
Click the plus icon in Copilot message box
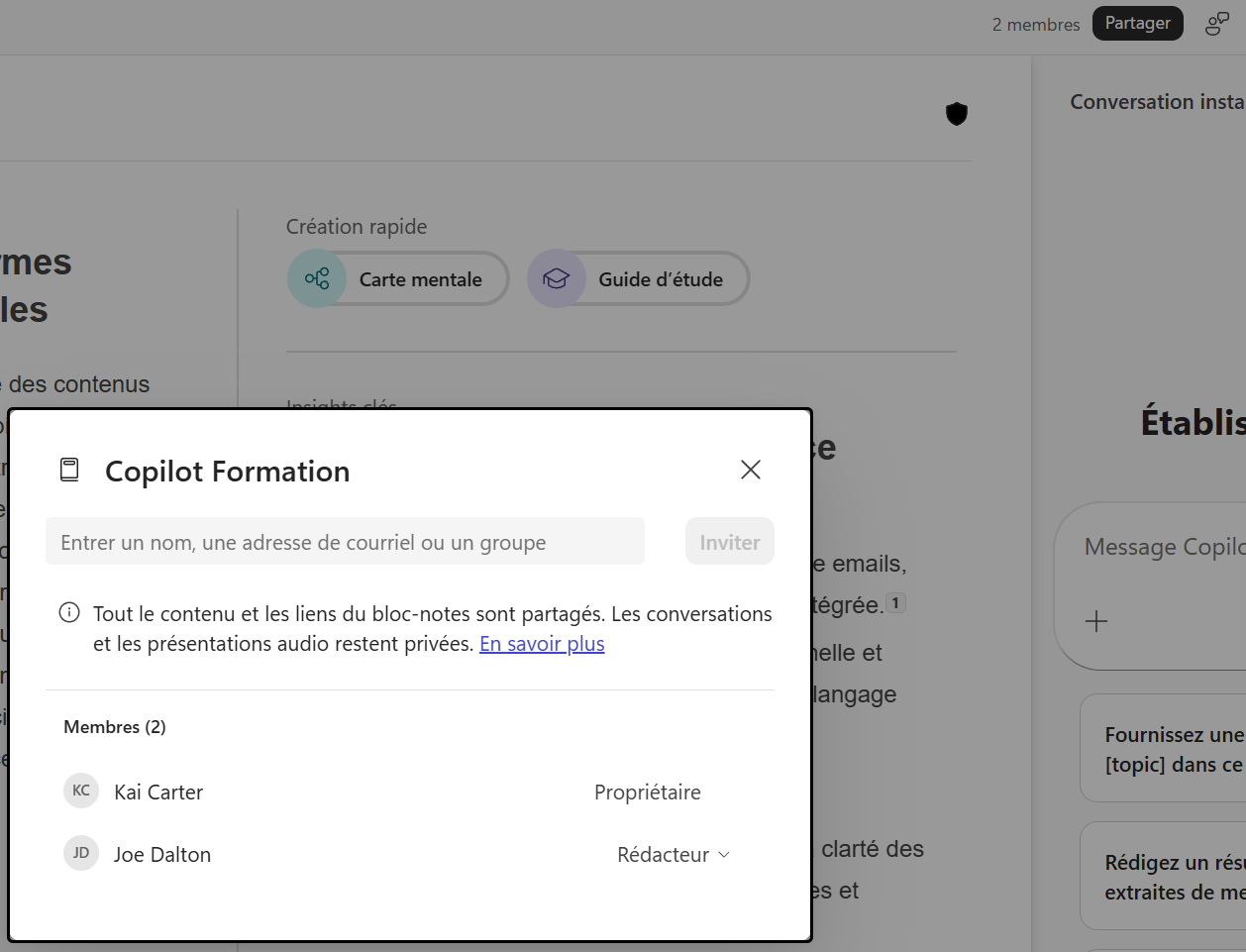tap(1096, 622)
